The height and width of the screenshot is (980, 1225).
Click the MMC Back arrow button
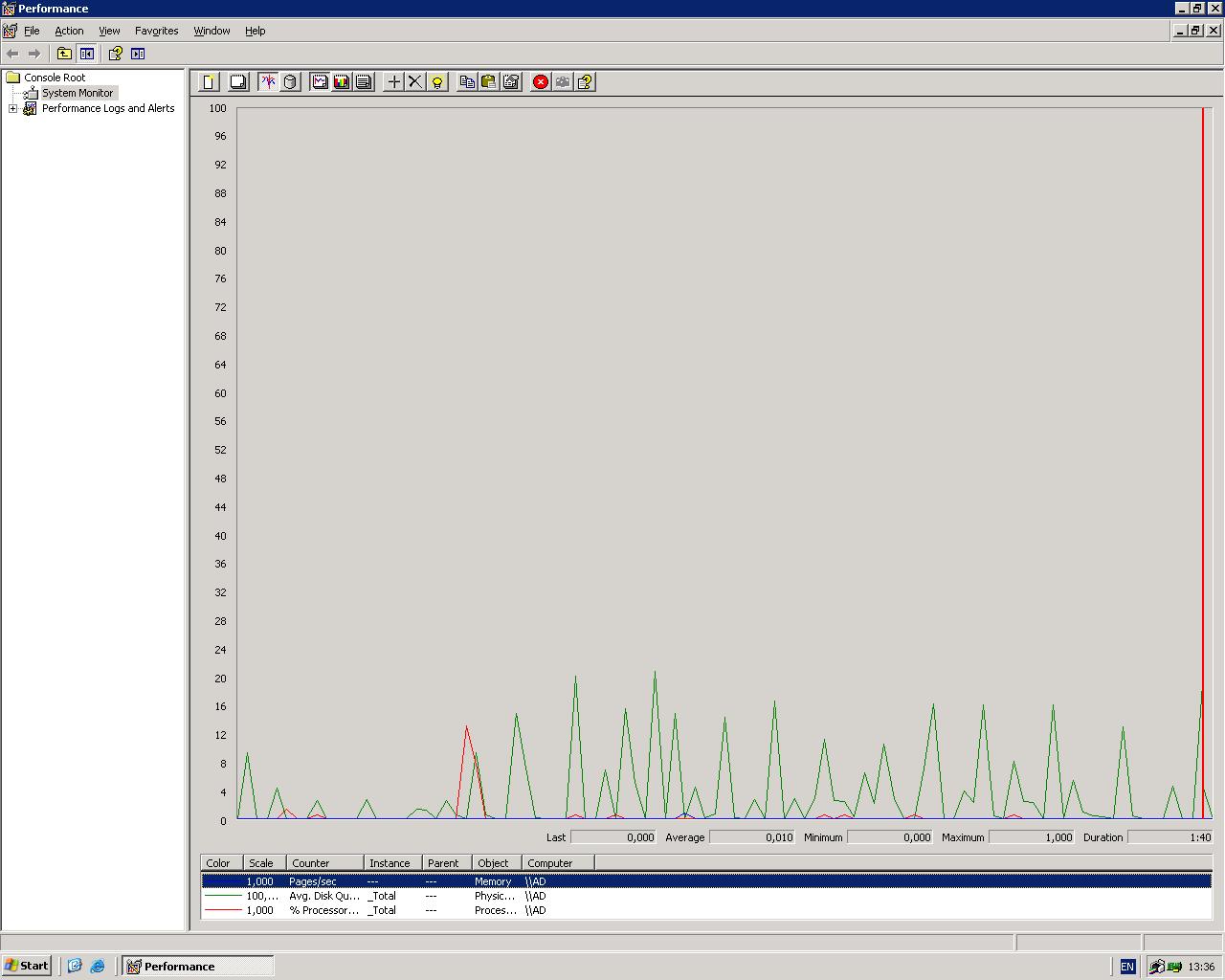[12, 54]
